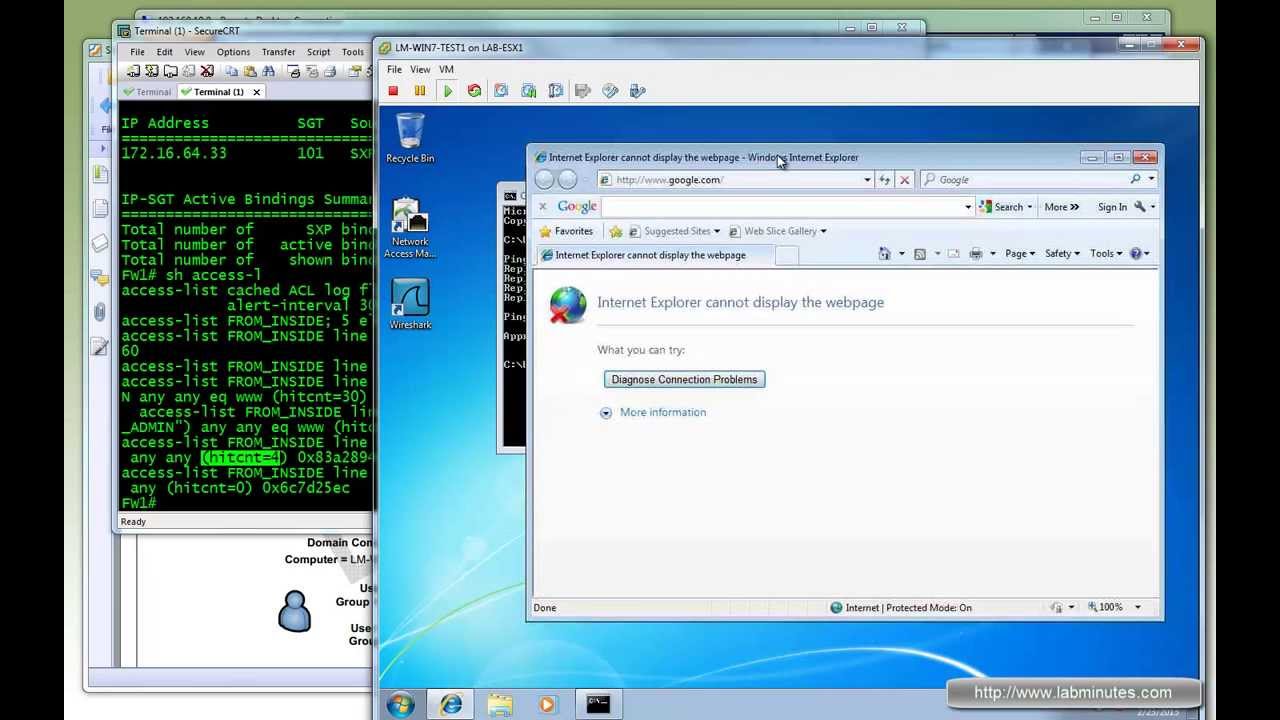Click Sign In on the Google toolbar
1280x720 pixels.
click(x=1112, y=207)
